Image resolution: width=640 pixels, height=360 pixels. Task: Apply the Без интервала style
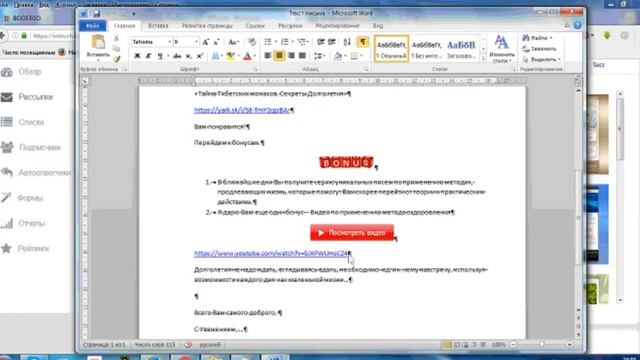tap(427, 49)
